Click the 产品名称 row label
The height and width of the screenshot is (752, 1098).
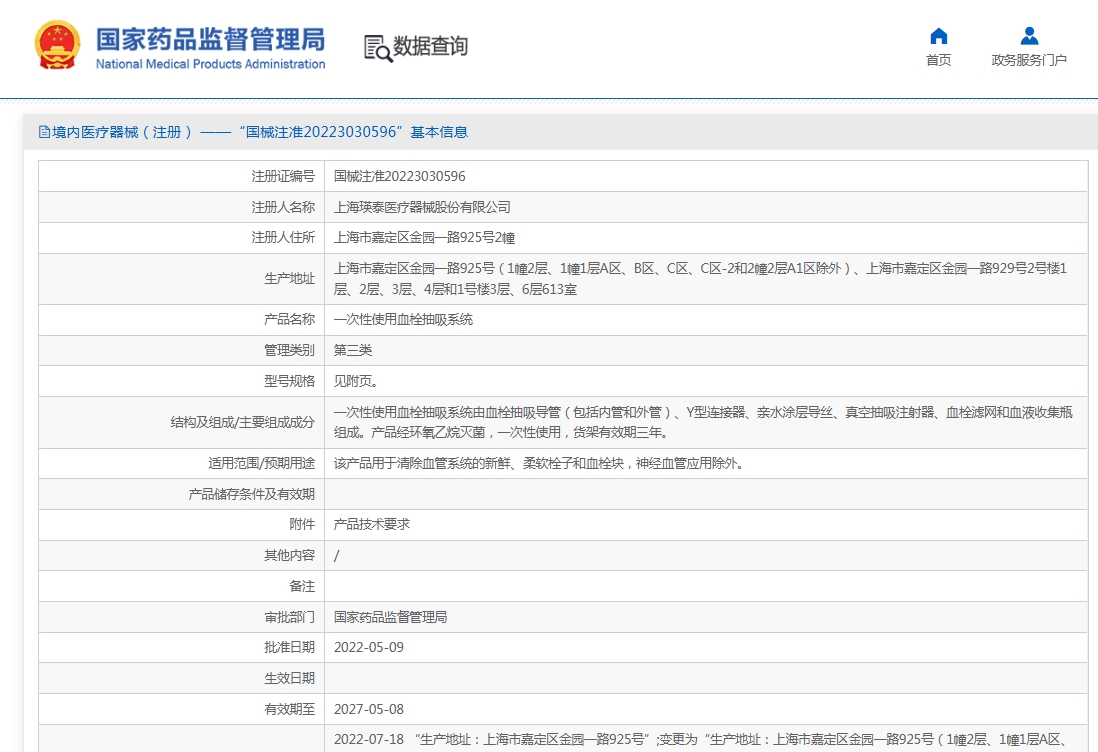point(290,319)
